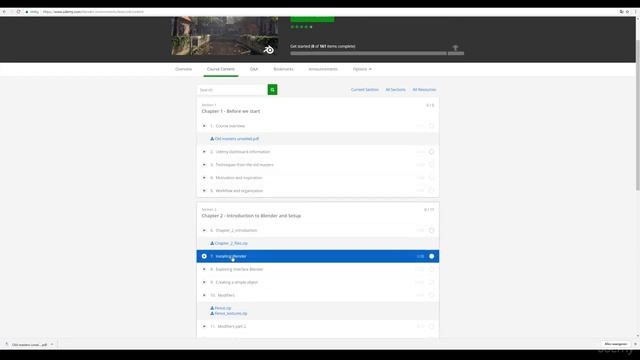Toggle completion circle on Installing Blender row
This screenshot has width=640, height=360.
pyautogui.click(x=431, y=256)
